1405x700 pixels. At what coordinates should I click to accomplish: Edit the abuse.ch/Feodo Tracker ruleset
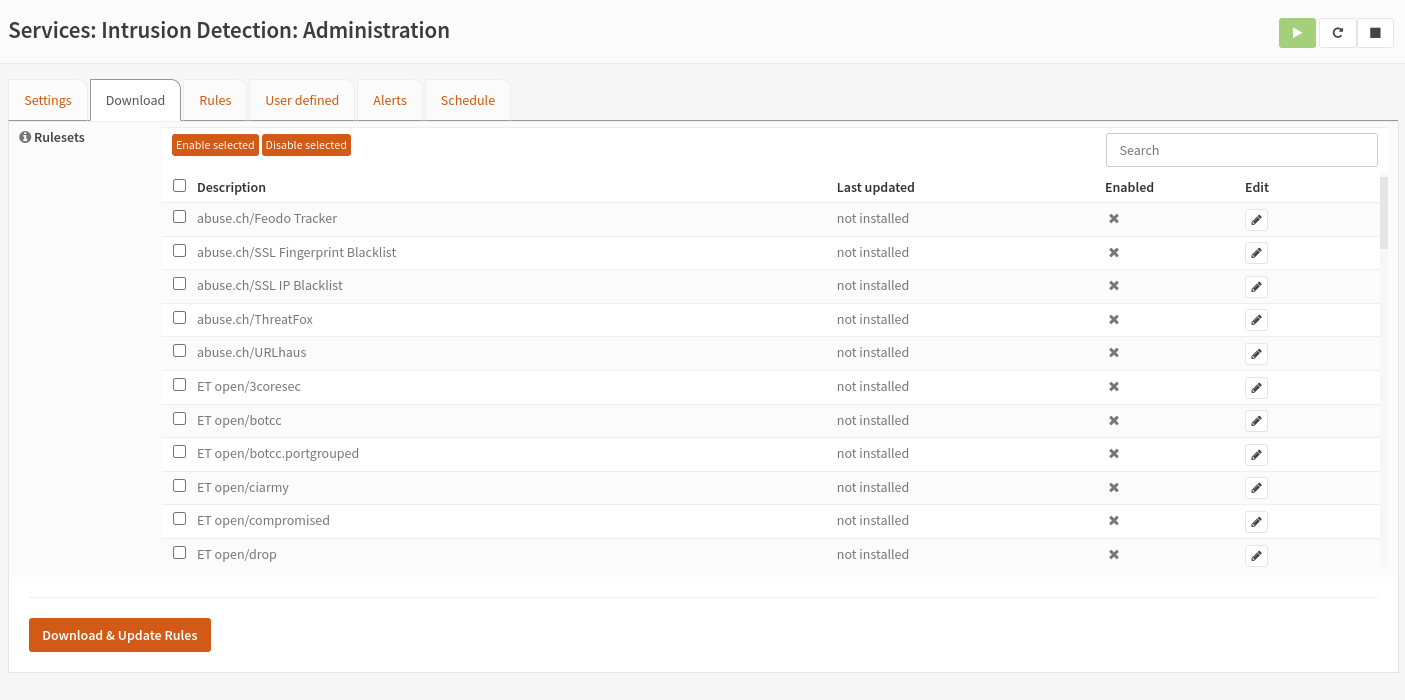(1256, 220)
